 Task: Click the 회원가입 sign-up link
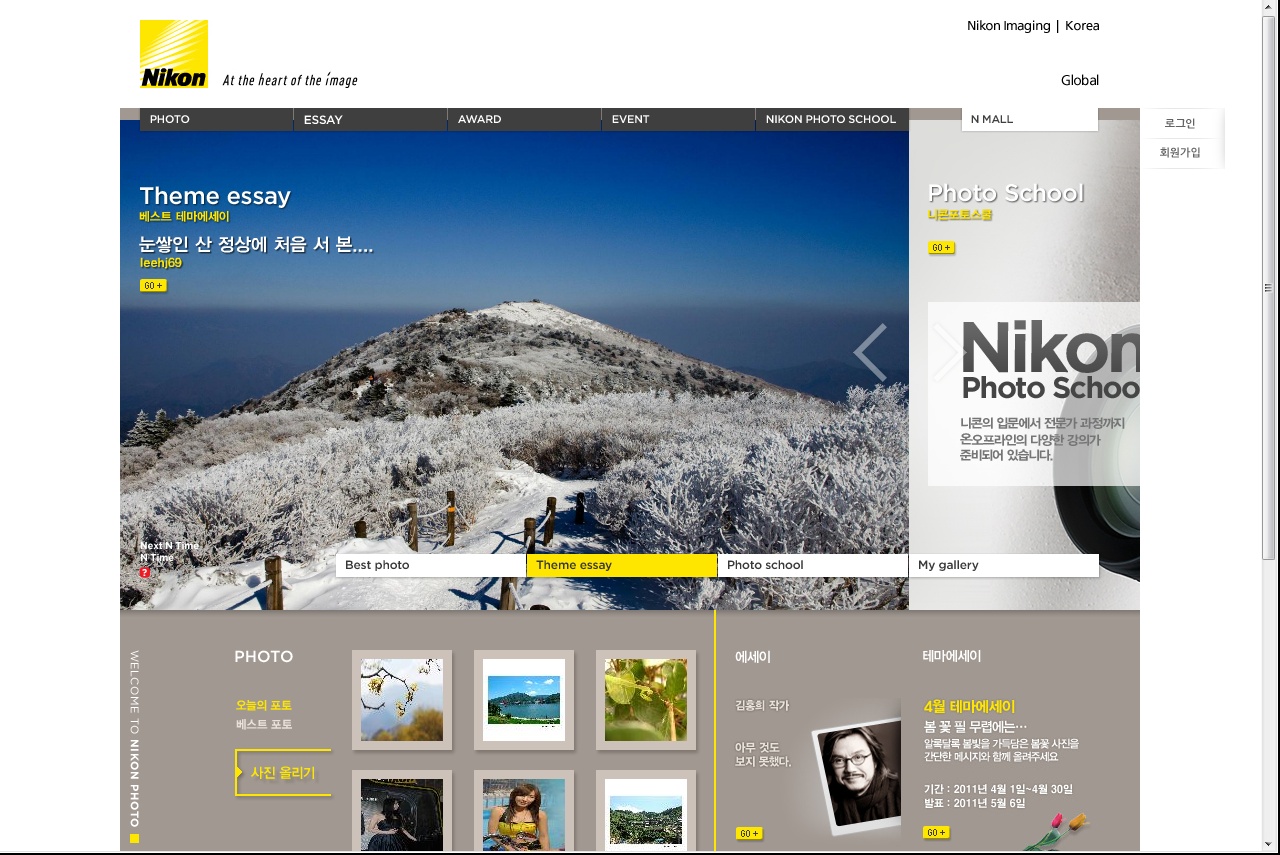1180,152
